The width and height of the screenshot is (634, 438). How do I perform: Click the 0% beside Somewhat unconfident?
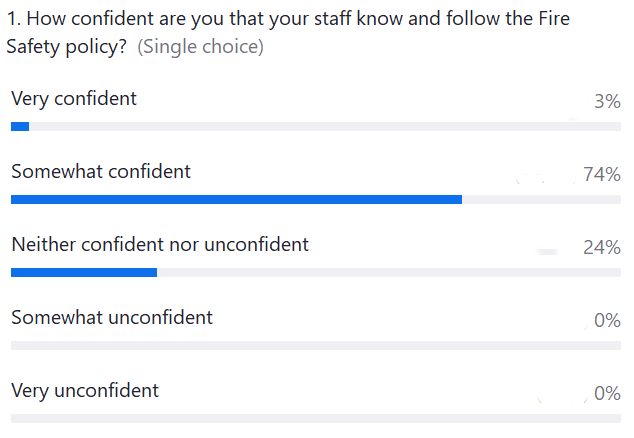coord(607,320)
